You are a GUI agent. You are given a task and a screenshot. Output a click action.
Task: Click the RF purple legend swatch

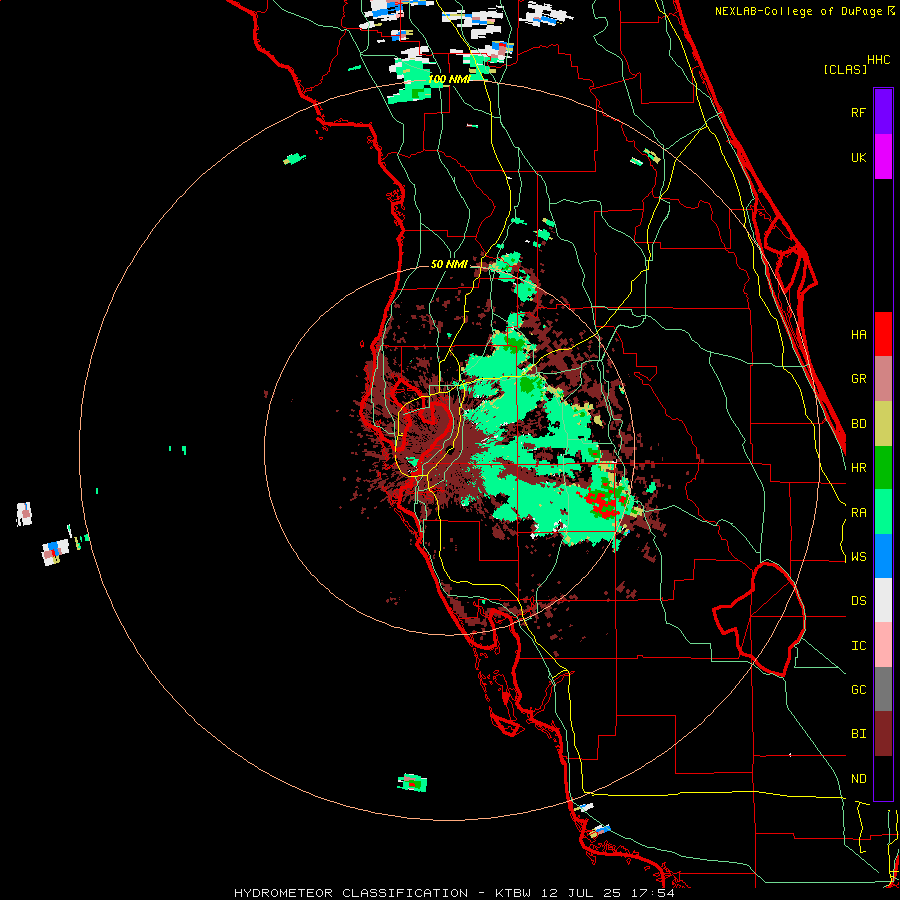point(883,112)
